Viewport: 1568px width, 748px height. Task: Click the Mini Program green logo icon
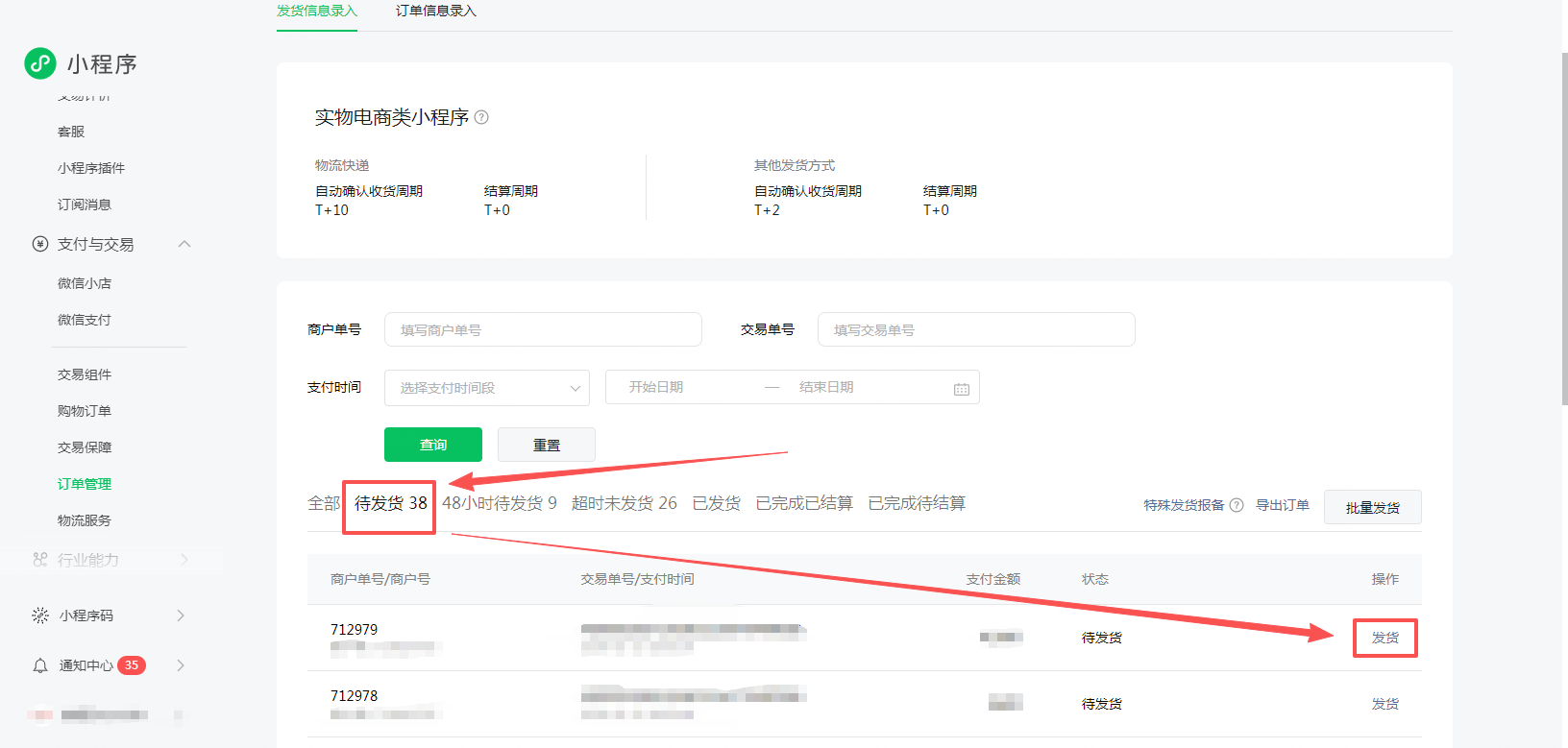click(x=40, y=63)
